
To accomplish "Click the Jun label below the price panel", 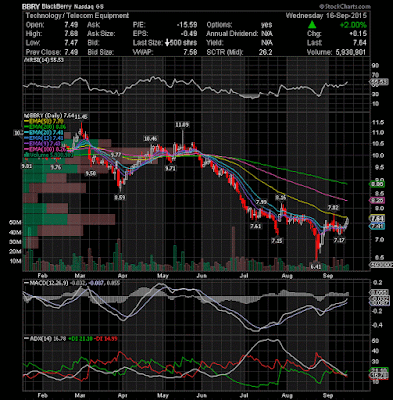I will pos(202,276).
